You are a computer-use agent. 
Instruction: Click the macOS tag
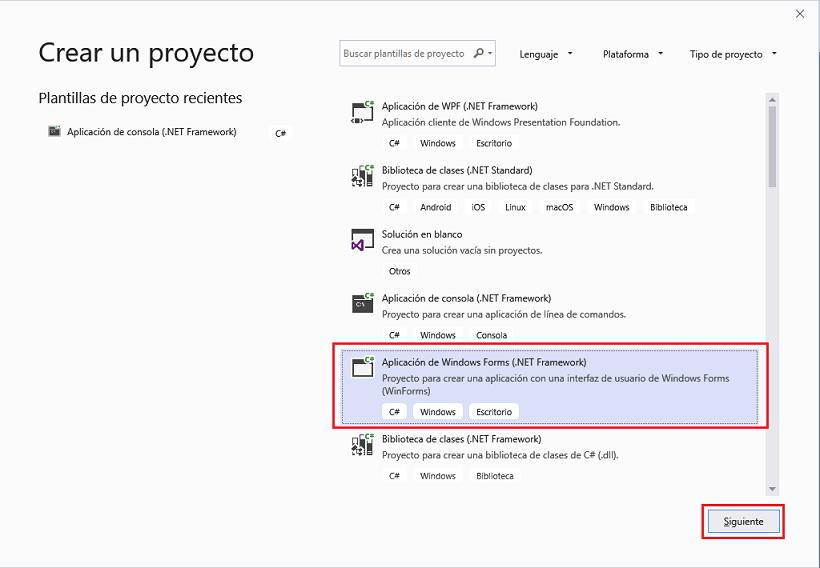pyautogui.click(x=560, y=207)
